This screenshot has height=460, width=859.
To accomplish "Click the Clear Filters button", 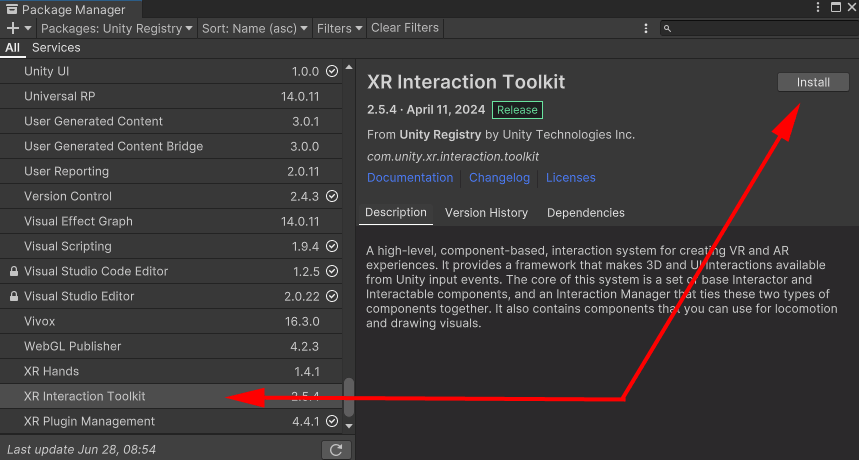I will (x=405, y=28).
